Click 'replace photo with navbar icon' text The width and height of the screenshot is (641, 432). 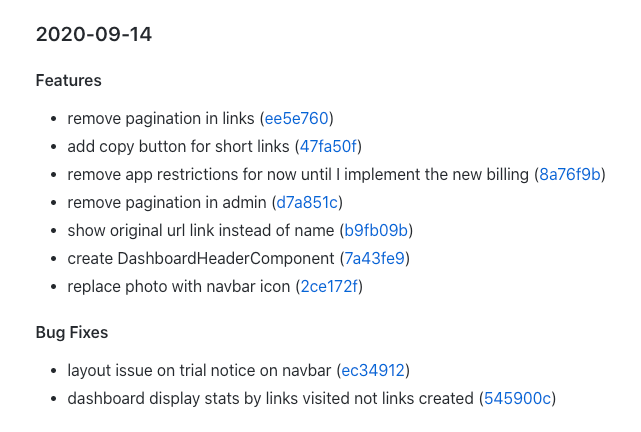[x=178, y=286]
